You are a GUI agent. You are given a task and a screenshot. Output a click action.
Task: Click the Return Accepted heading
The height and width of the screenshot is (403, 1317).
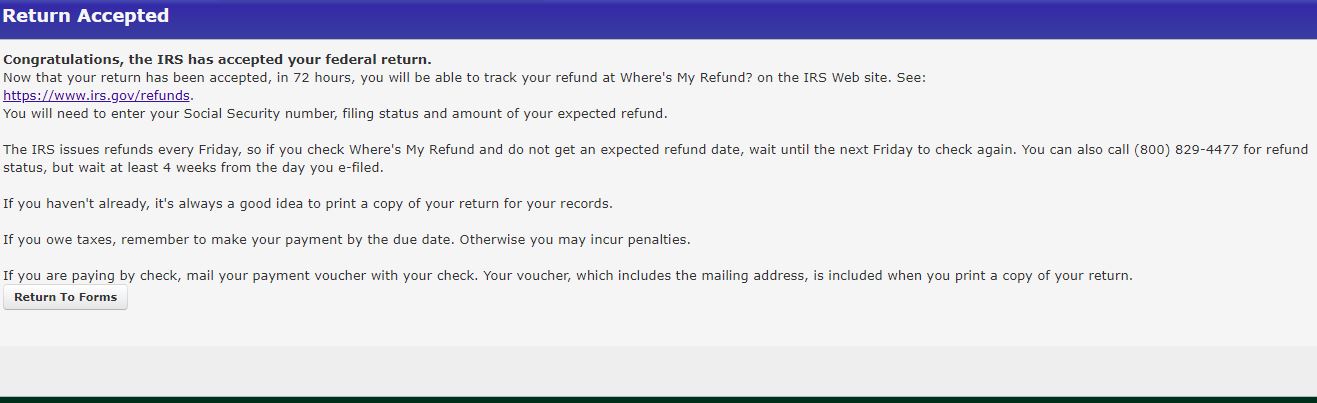click(x=86, y=17)
